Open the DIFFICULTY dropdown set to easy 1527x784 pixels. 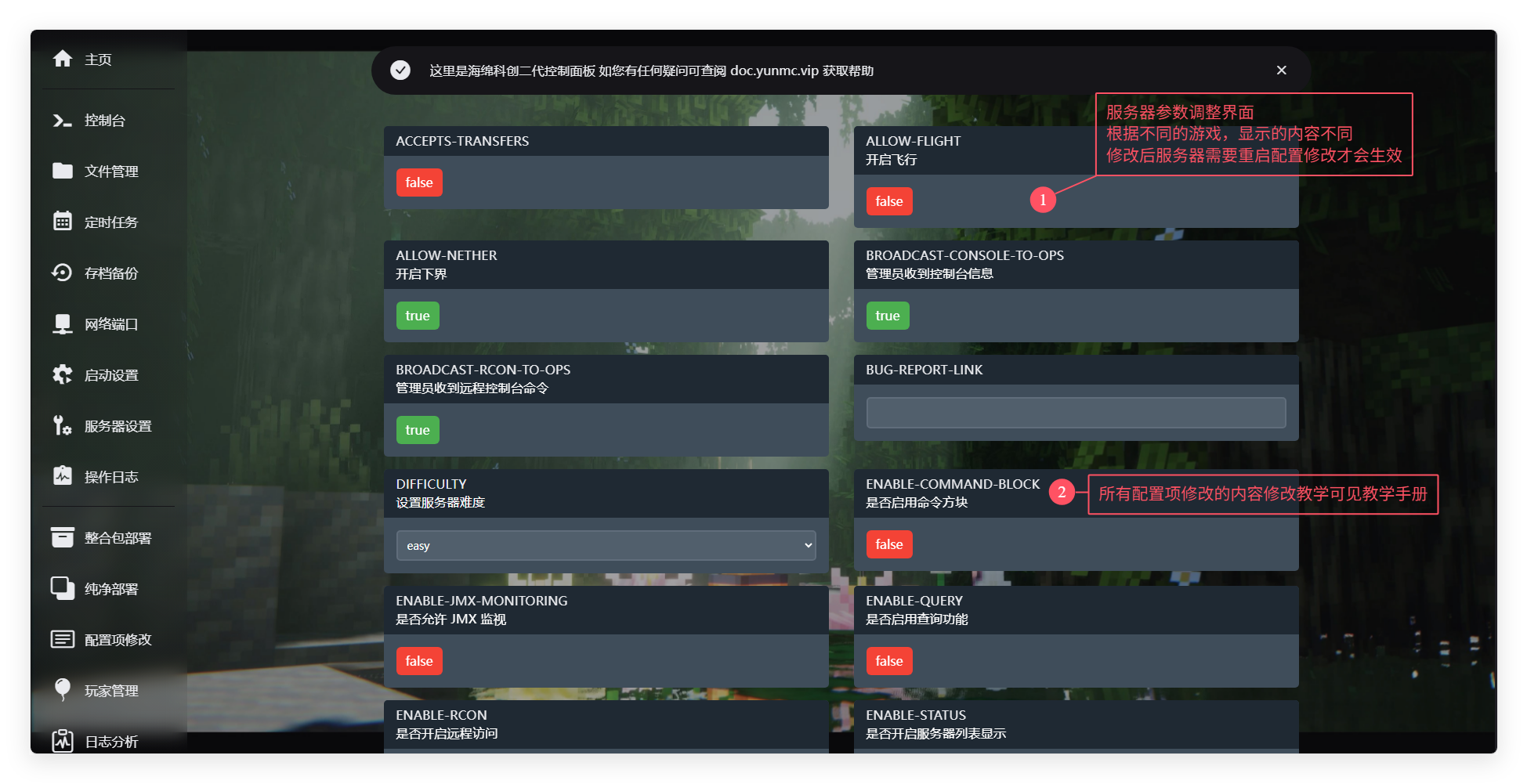click(x=606, y=545)
